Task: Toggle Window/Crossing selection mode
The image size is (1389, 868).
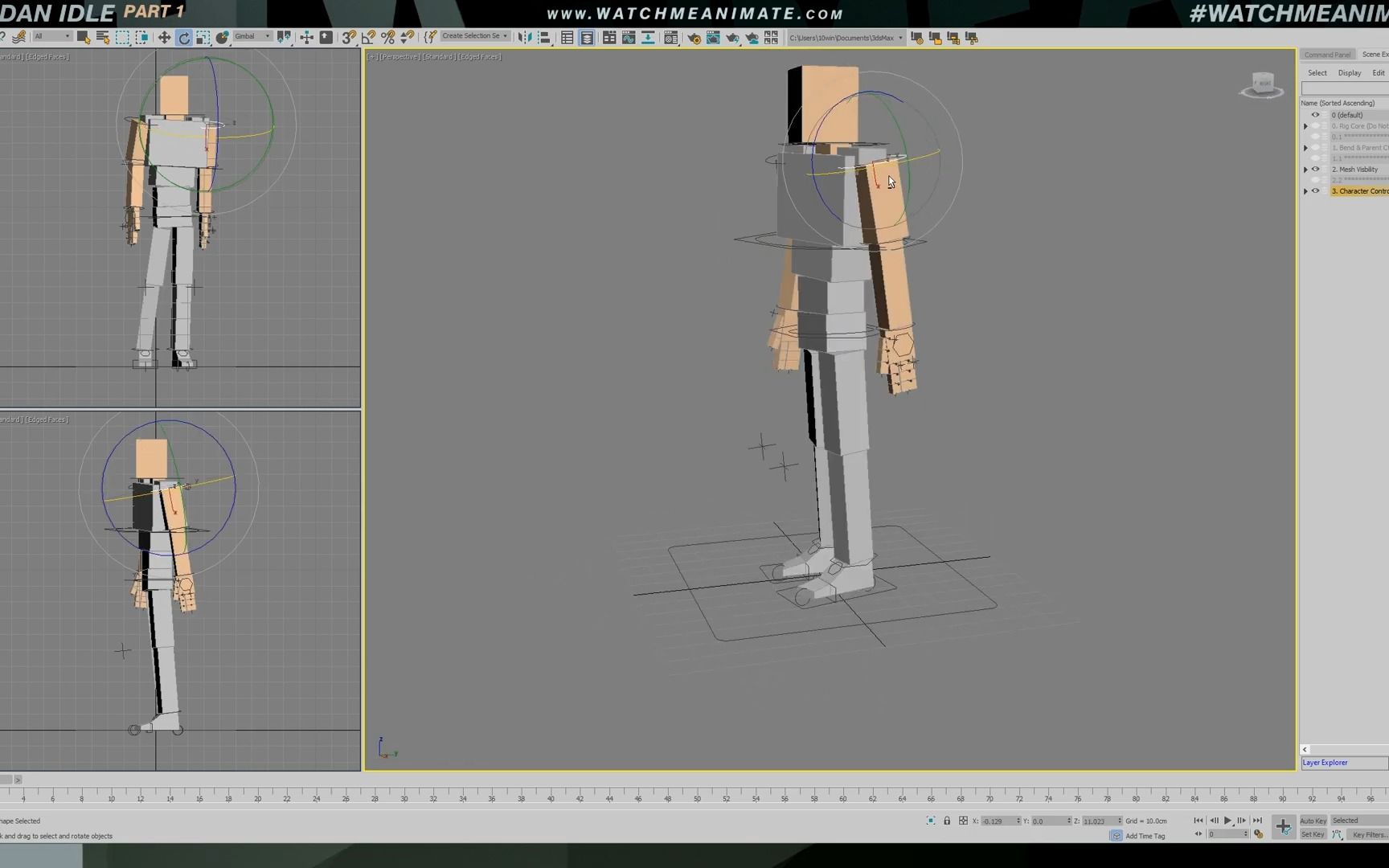Action: [x=141, y=37]
